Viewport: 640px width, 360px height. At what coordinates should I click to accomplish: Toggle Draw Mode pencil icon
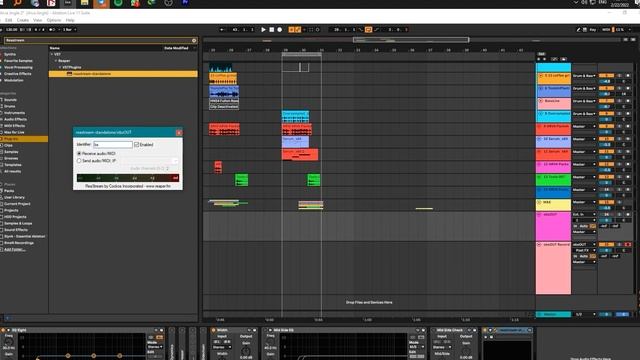tap(578, 29)
